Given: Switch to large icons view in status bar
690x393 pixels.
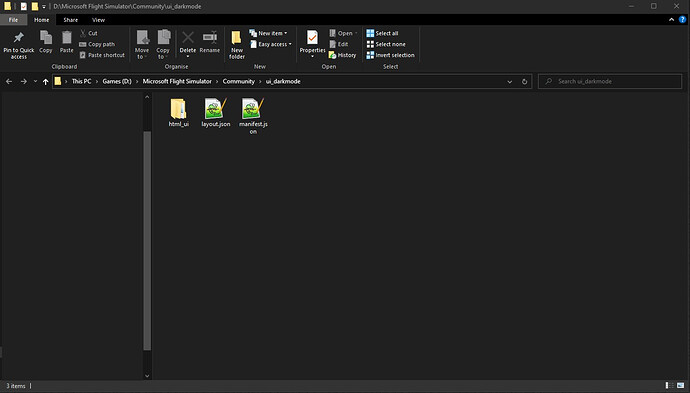Looking at the screenshot, I should (x=681, y=386).
